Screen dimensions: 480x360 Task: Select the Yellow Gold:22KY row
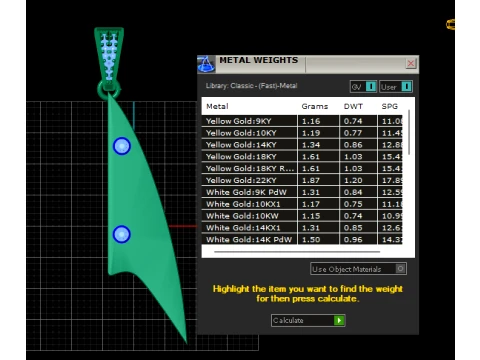click(x=302, y=180)
